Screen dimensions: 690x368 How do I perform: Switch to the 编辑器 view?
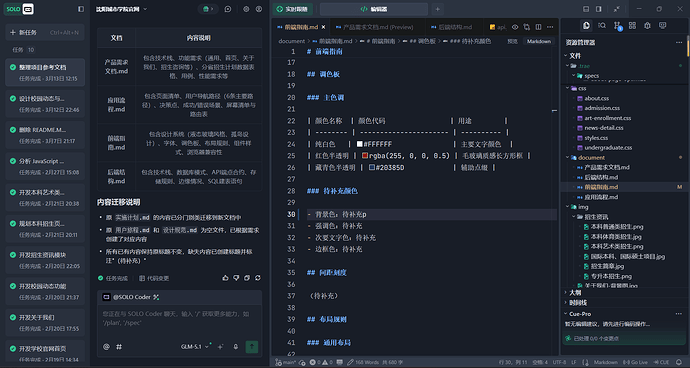374,9
